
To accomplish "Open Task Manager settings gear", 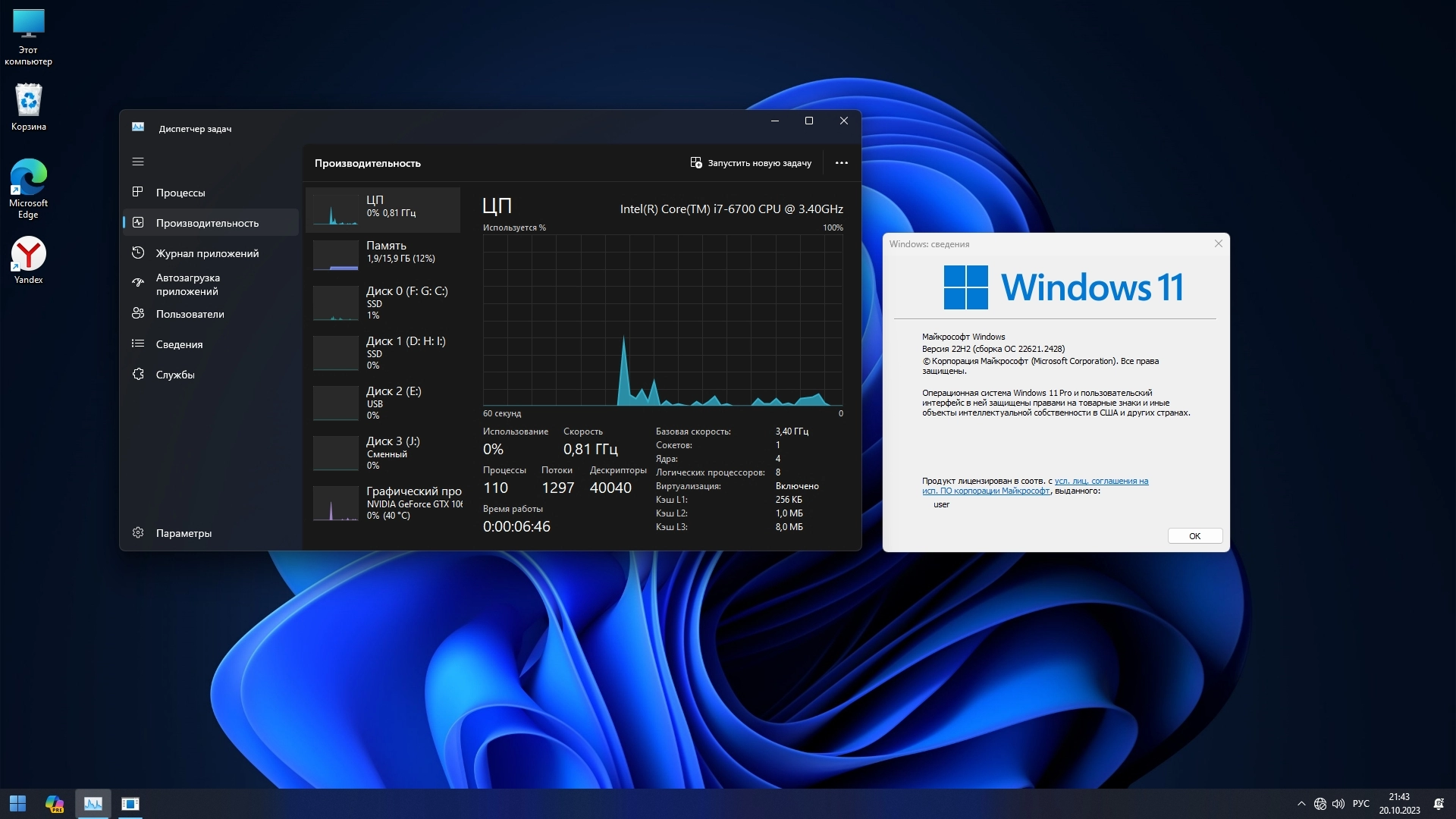I will click(x=138, y=533).
